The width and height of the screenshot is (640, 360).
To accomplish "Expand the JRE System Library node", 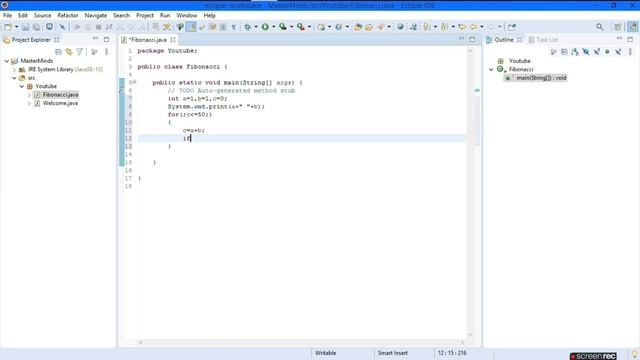I will click(x=14, y=69).
